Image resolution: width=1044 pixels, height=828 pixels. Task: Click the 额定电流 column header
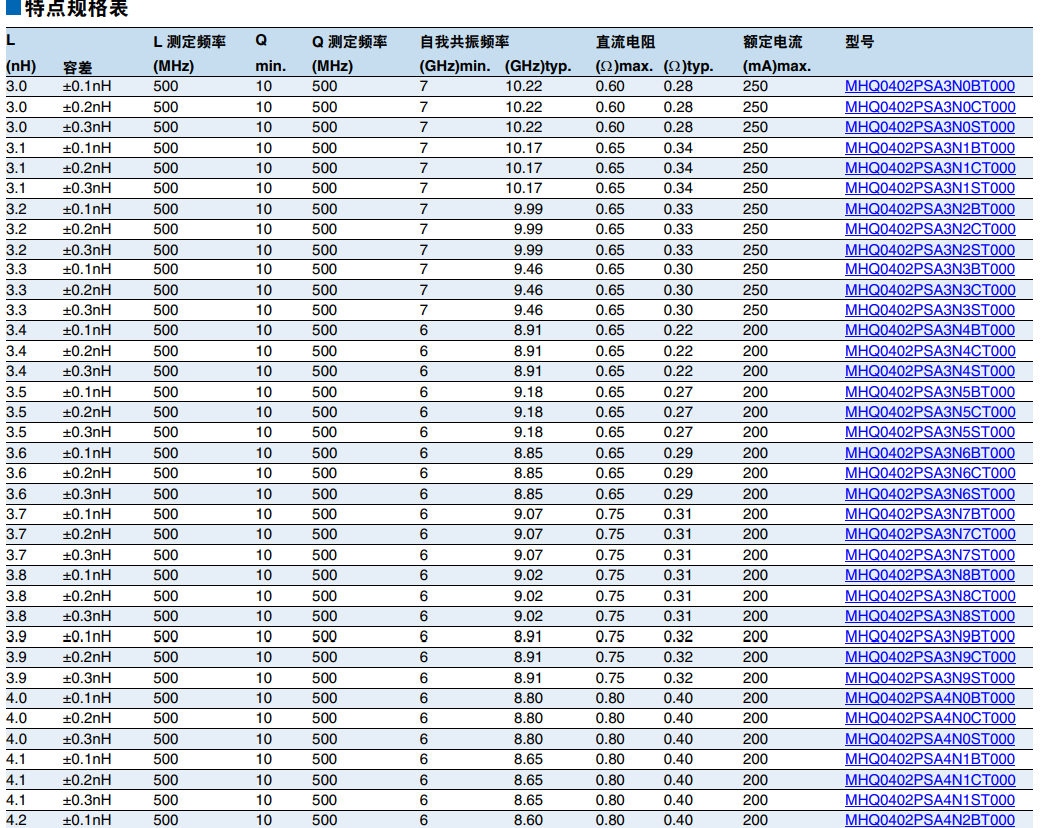click(772, 42)
